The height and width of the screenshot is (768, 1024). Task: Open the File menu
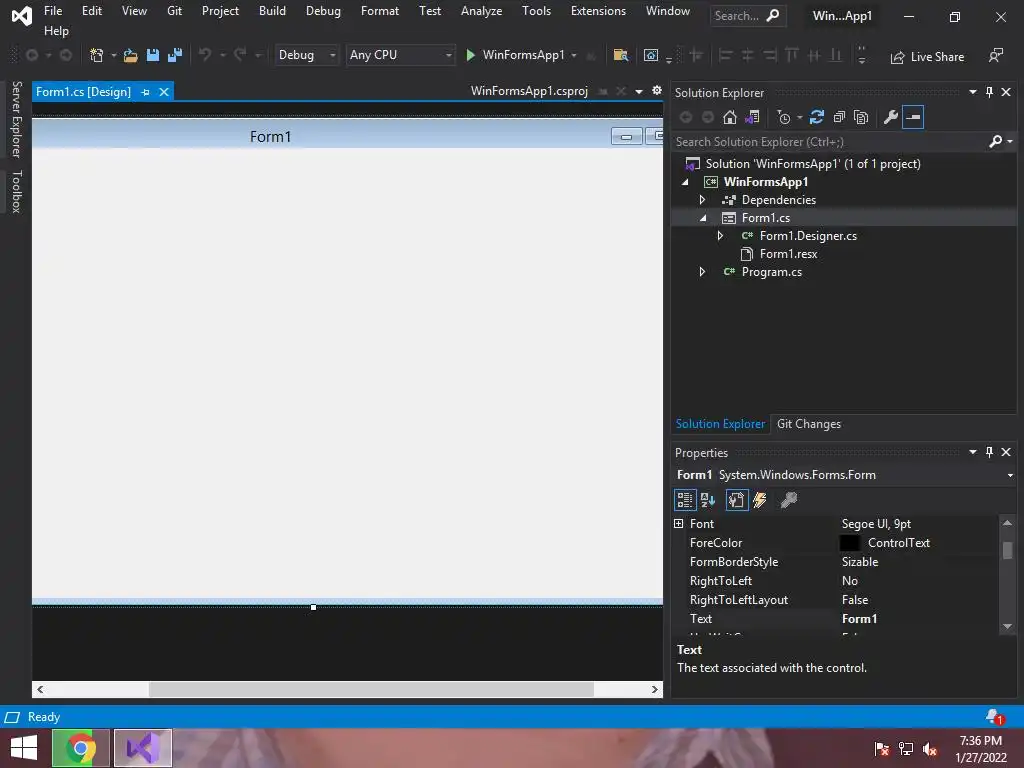53,11
